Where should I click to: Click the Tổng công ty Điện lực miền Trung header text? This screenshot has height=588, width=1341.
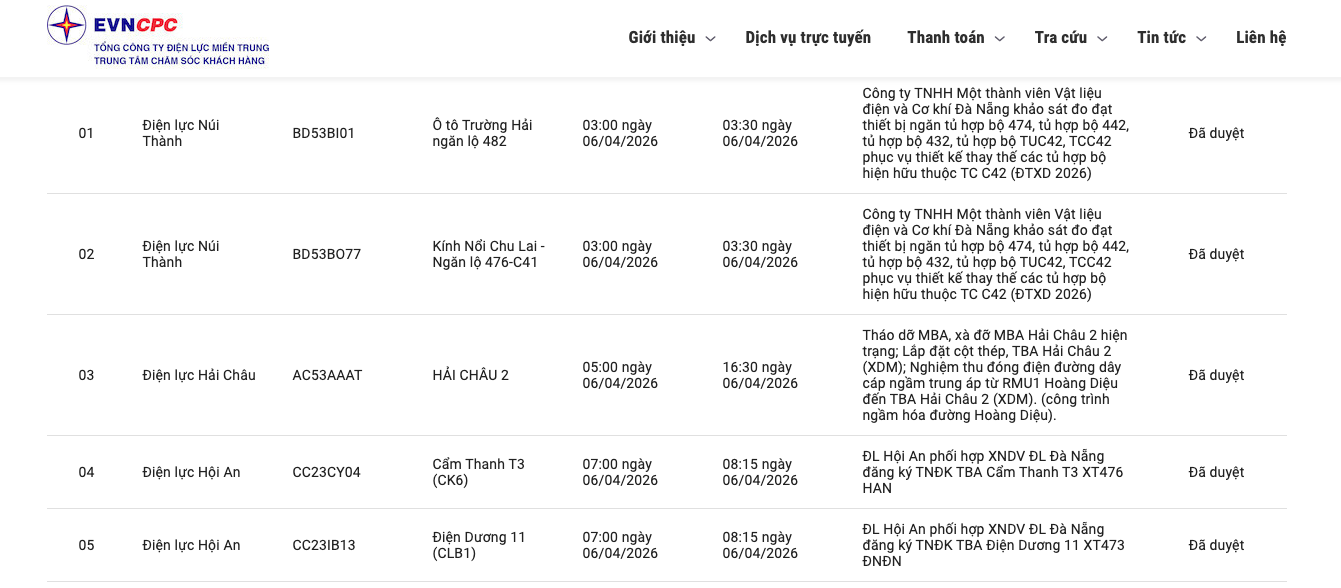coord(181,48)
